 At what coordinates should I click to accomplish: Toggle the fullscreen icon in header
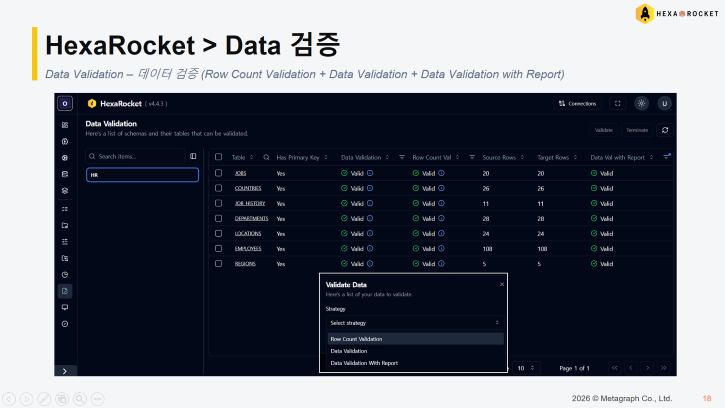pyautogui.click(x=617, y=104)
